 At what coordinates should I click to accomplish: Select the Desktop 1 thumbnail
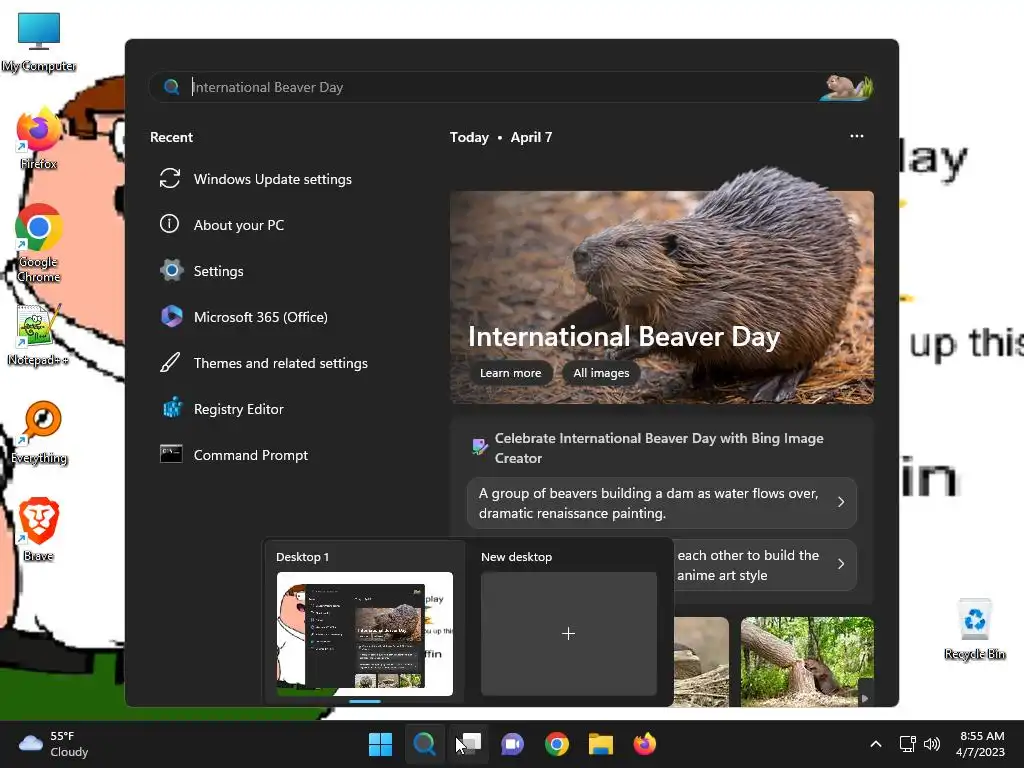point(364,633)
